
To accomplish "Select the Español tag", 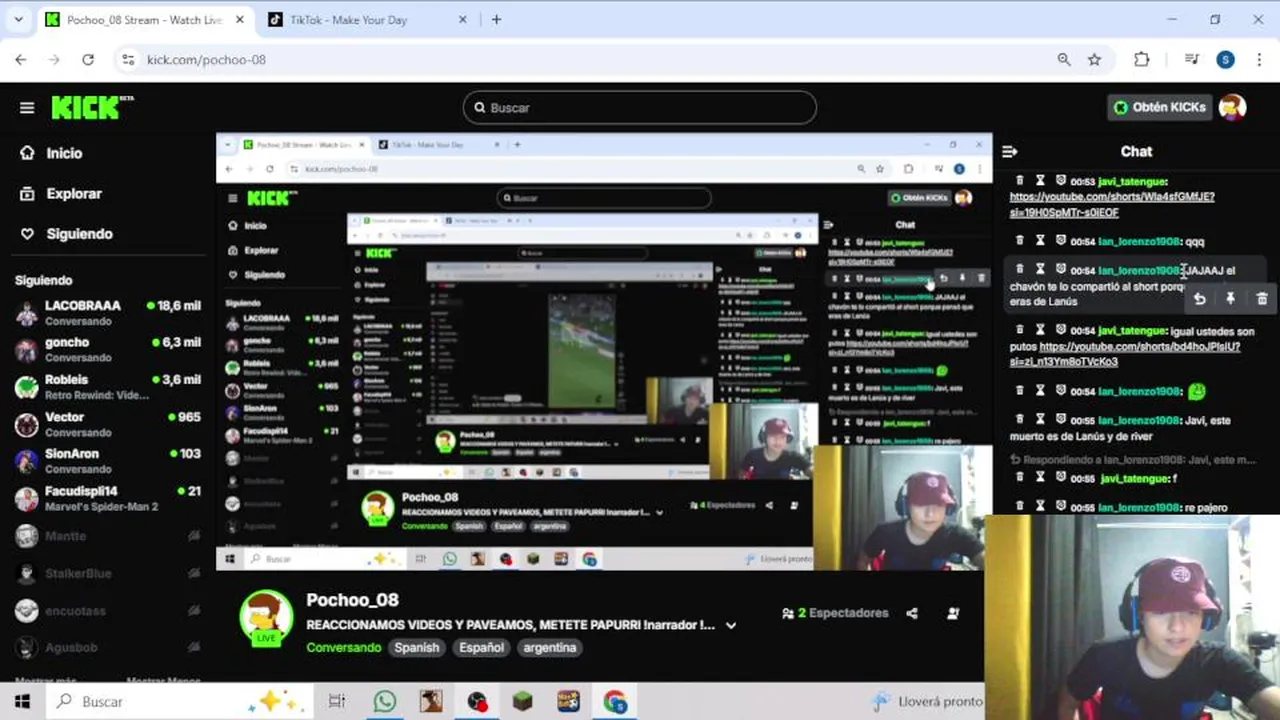I will pyautogui.click(x=481, y=647).
